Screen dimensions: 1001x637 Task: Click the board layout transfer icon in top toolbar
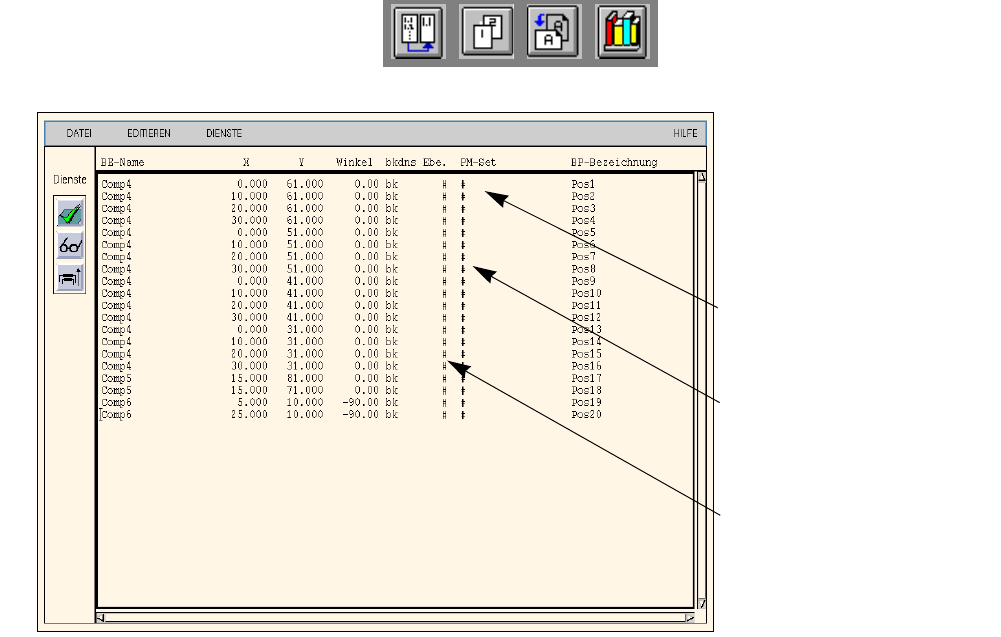click(x=419, y=32)
